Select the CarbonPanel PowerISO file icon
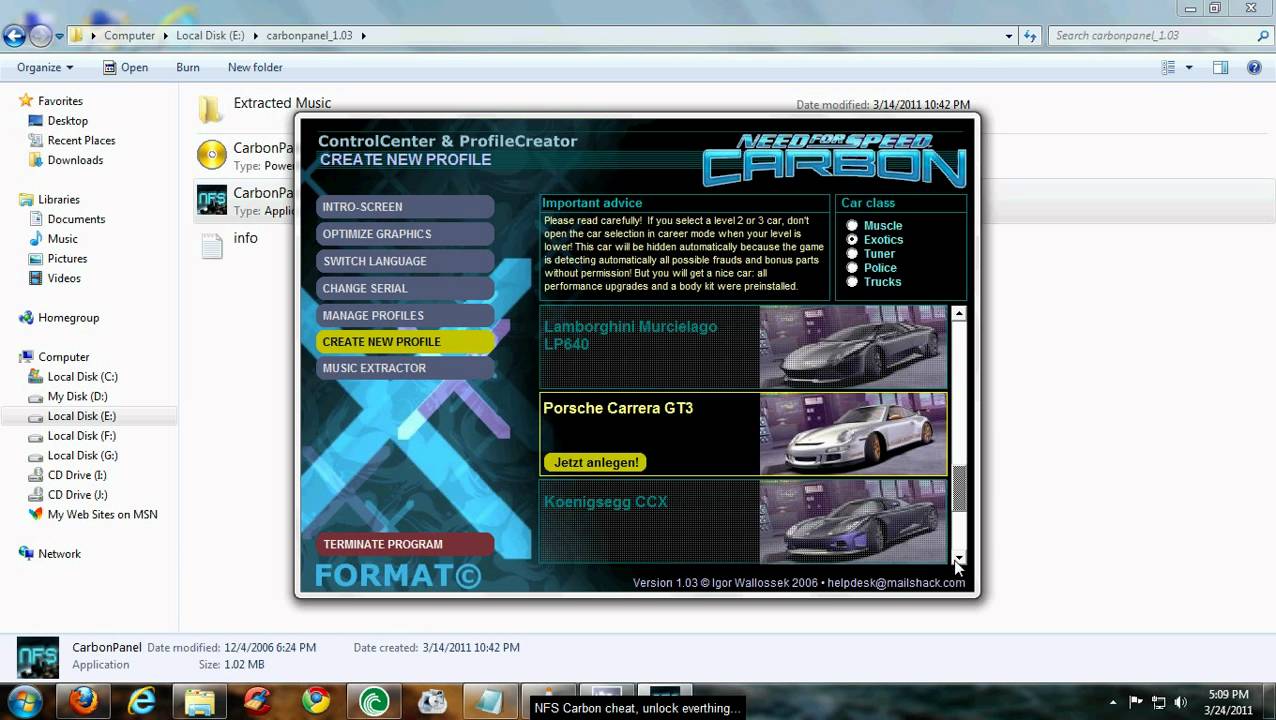 212,155
